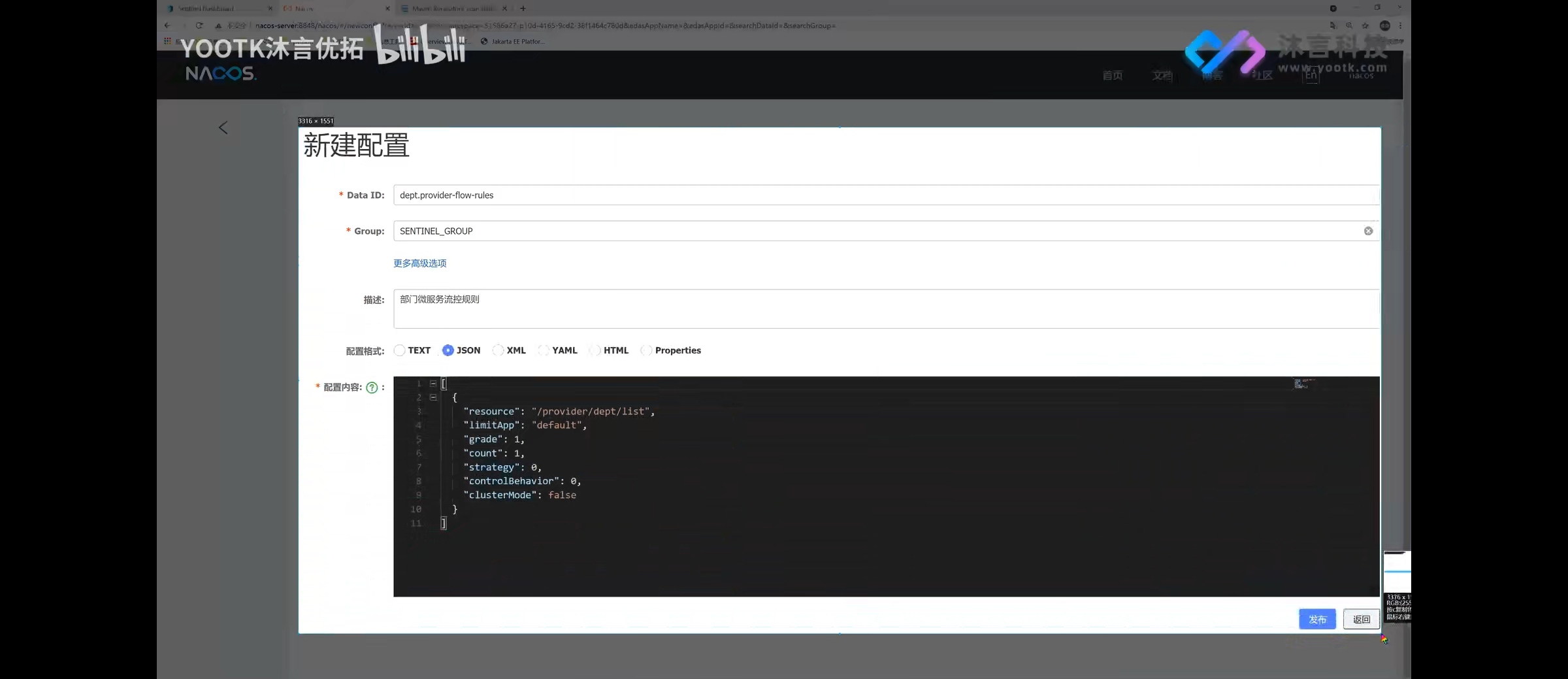1568x679 pixels.
Task: Click the 新建配置 page heading
Action: click(356, 145)
